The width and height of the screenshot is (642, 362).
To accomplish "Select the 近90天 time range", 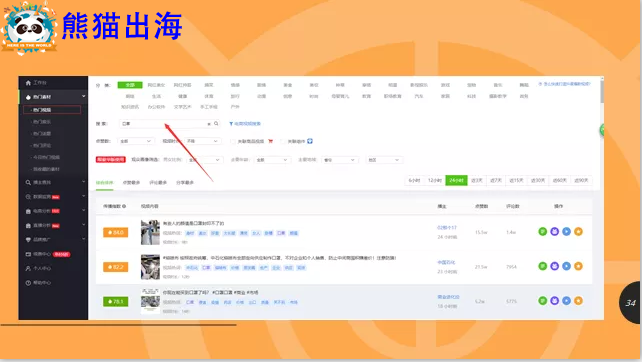I will click(x=581, y=180).
